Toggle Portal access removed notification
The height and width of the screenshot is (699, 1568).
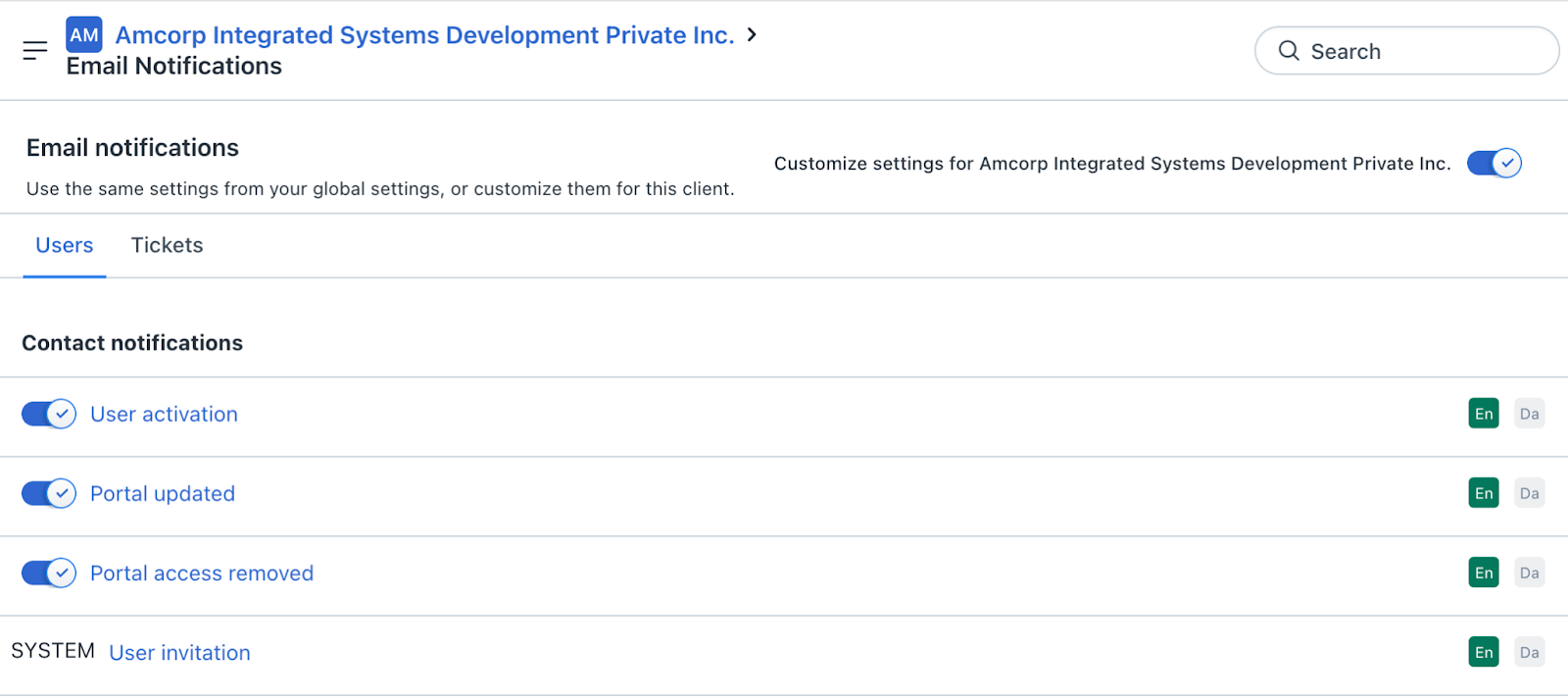point(49,573)
